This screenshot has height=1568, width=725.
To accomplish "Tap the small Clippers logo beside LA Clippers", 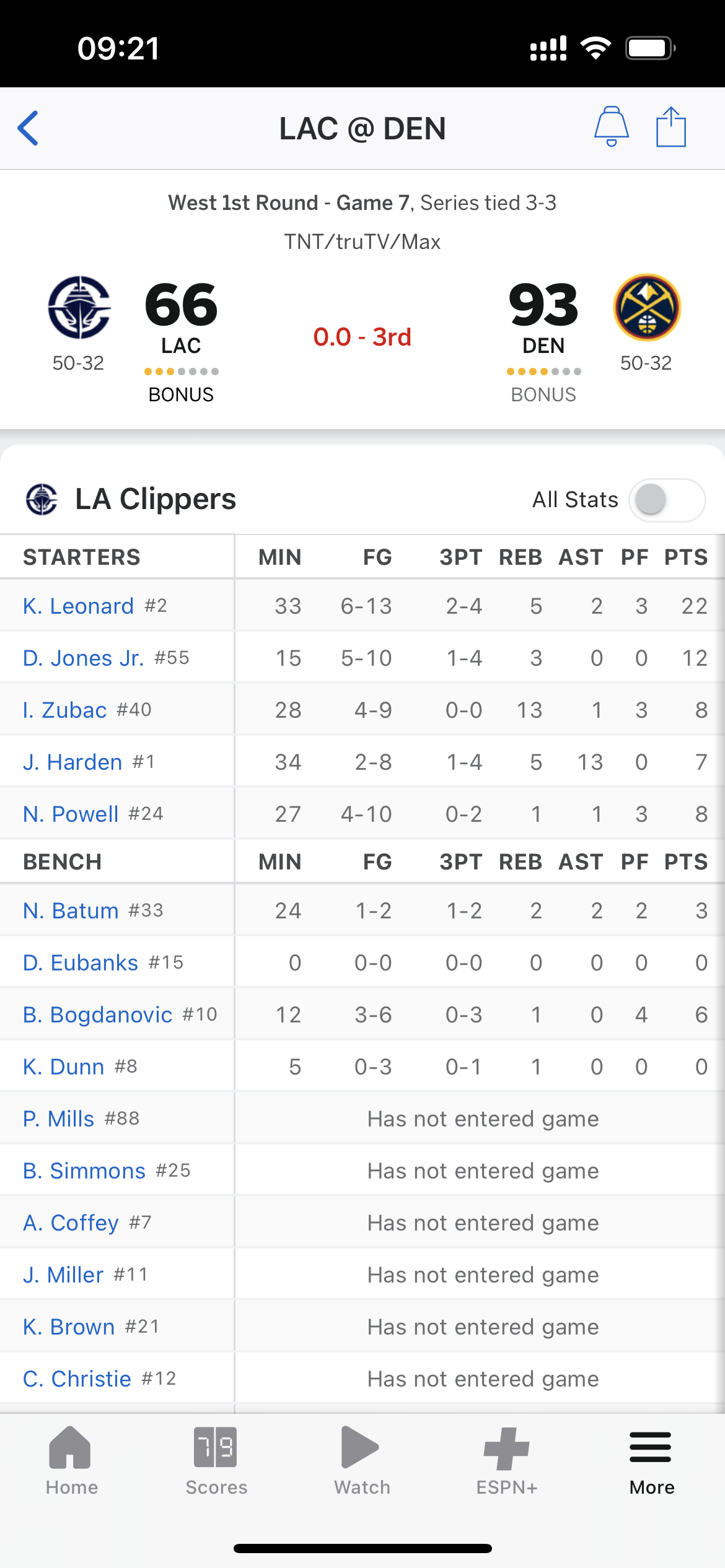I will coord(42,499).
